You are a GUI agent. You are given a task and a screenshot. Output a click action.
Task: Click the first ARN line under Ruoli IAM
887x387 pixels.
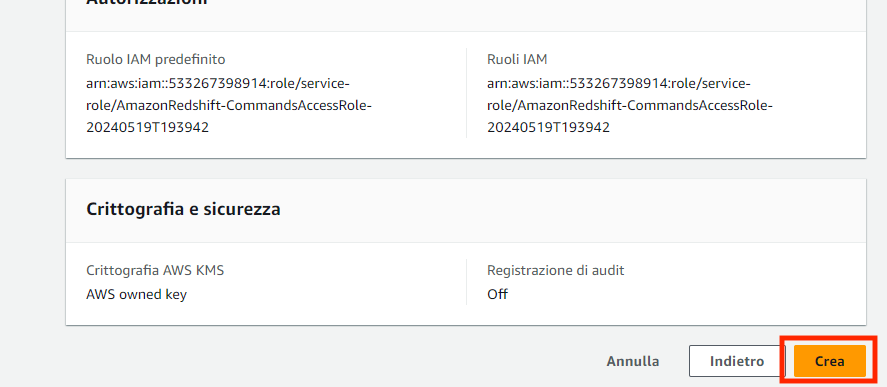(x=619, y=84)
